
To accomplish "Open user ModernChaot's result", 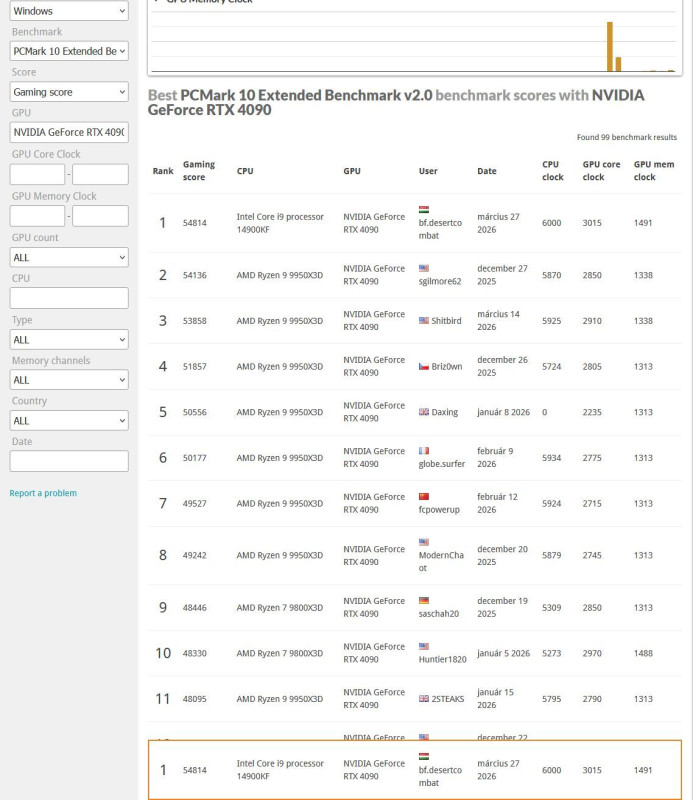I will click(x=441, y=561).
